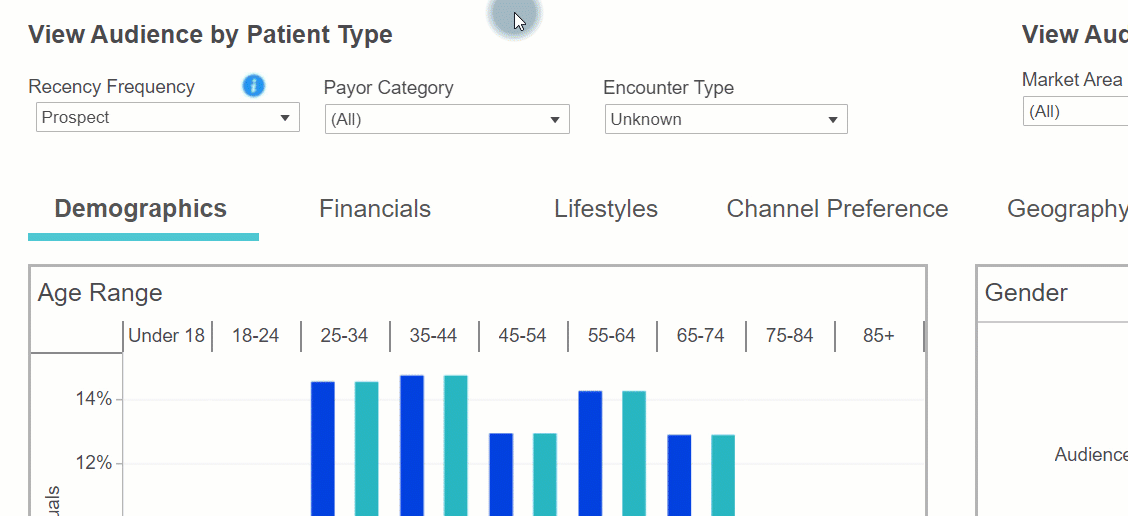Open the Encounter Type dropdown showing Unknown
1128x516 pixels.
725,120
